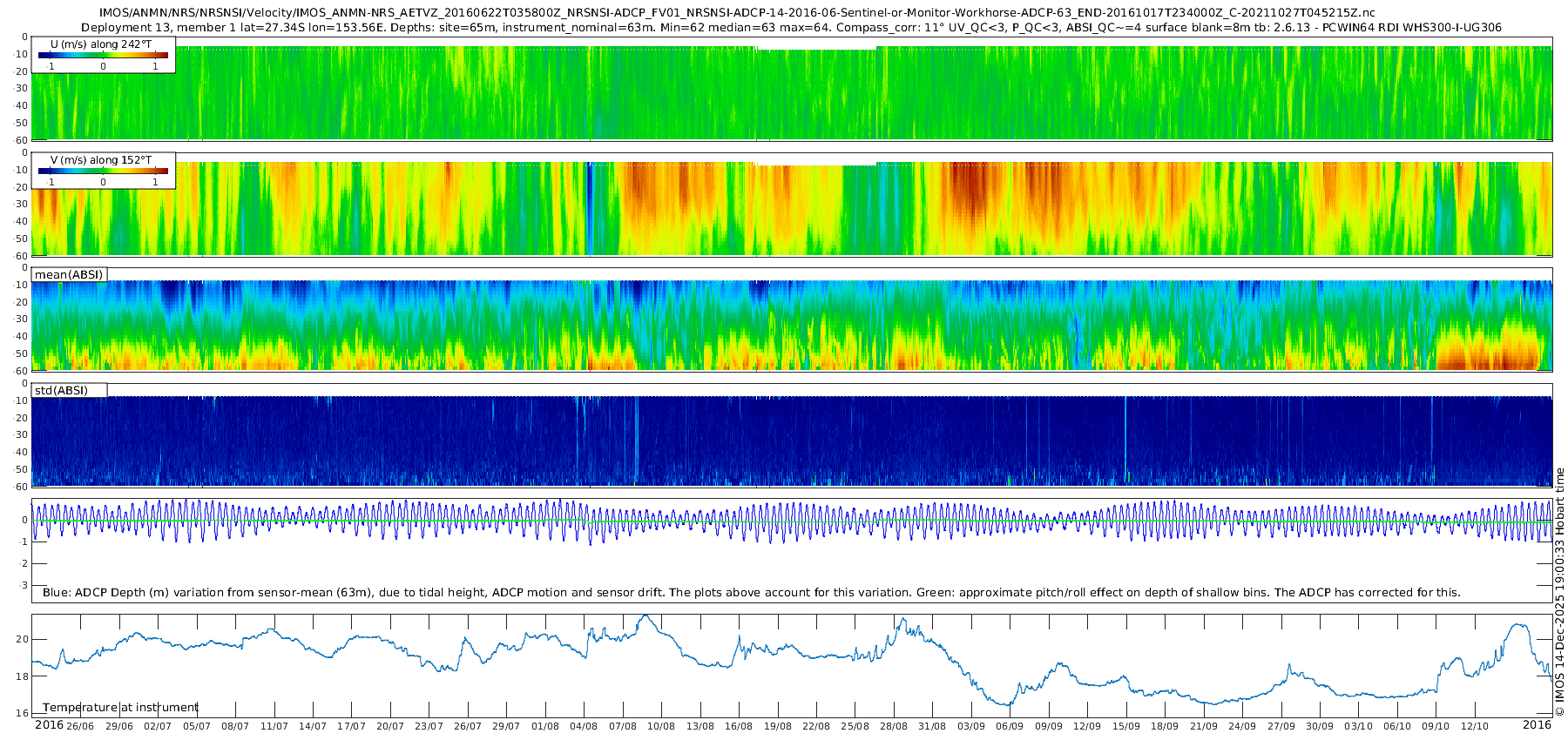1568x740 pixels.
Task: Click the 2016 year label at left
Action: click(x=49, y=724)
